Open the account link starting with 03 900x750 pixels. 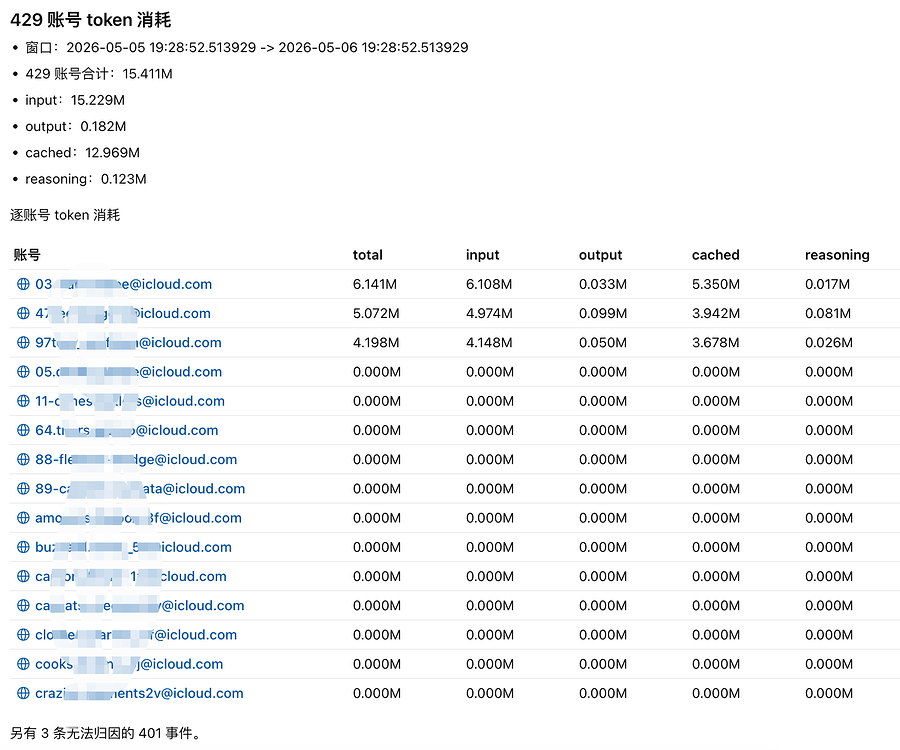pos(123,284)
